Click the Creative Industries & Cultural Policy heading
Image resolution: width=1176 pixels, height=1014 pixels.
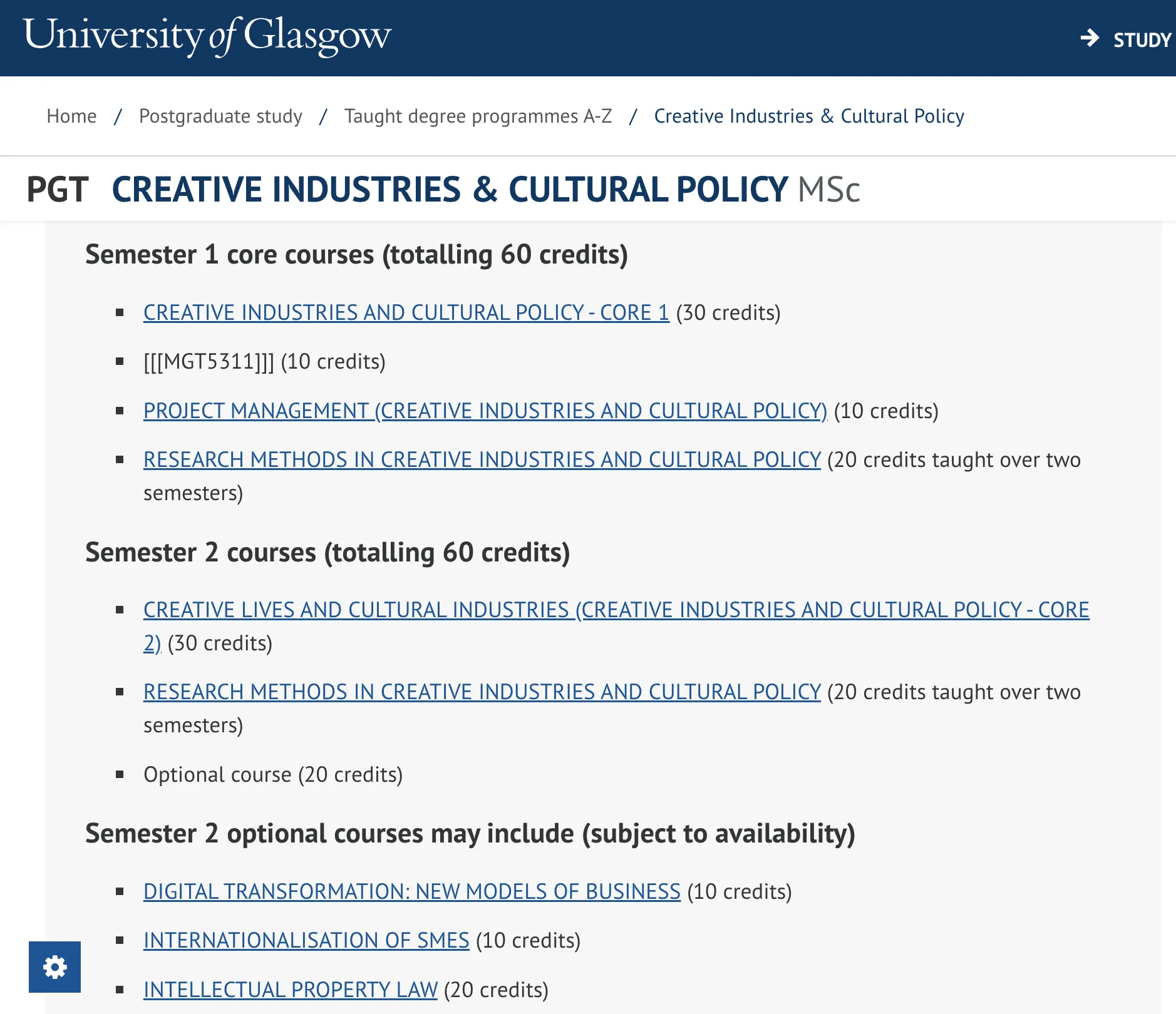point(449,190)
